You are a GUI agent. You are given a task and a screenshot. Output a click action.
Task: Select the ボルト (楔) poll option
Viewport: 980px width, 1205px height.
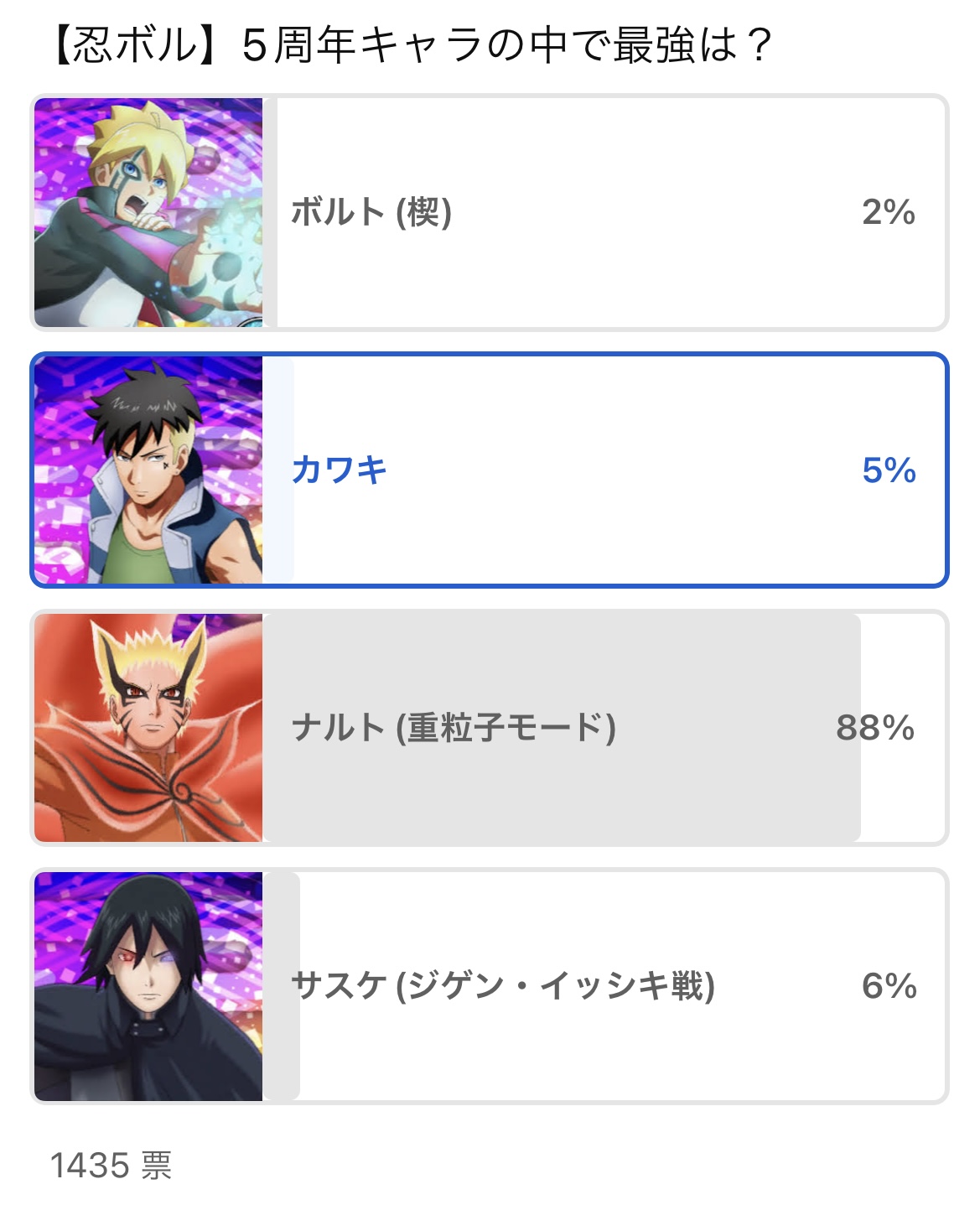490,213
